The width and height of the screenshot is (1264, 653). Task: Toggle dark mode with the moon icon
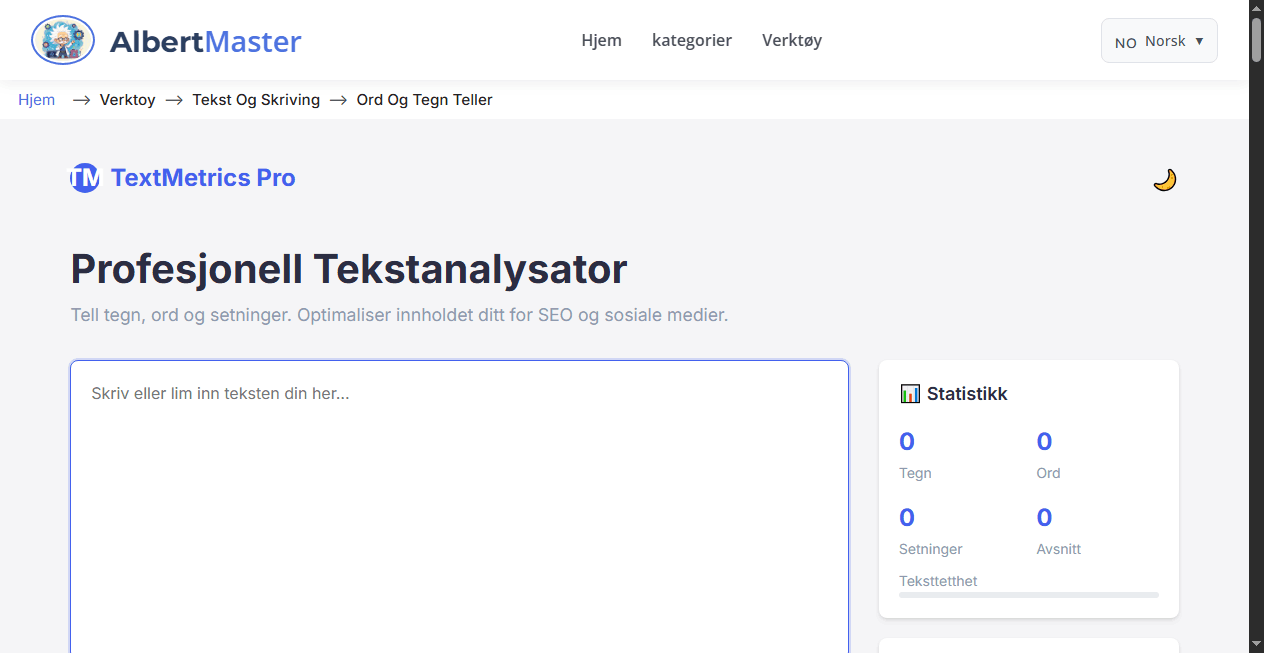(1164, 180)
